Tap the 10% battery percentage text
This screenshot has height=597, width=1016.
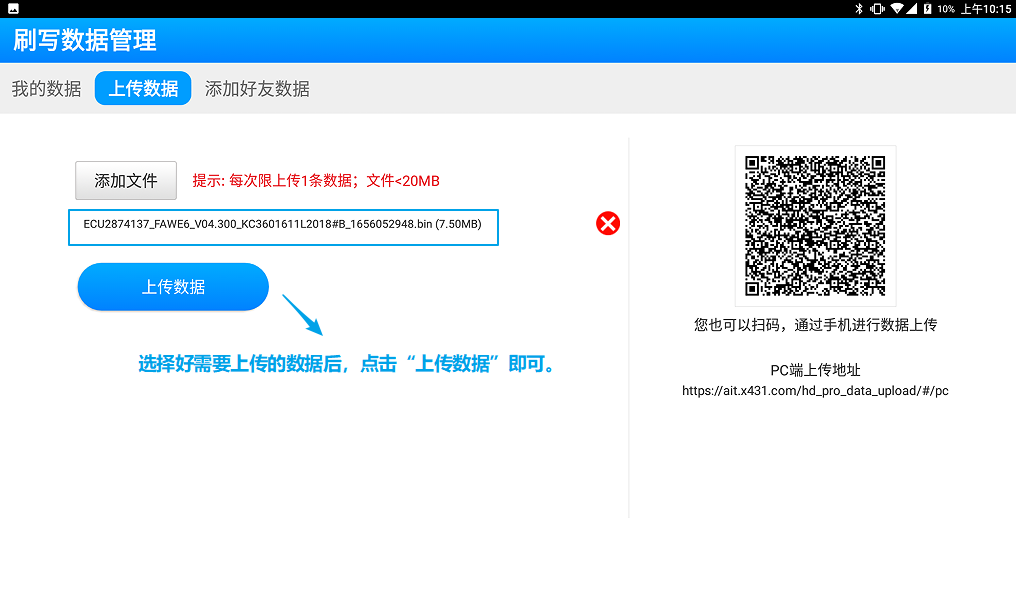coord(946,8)
